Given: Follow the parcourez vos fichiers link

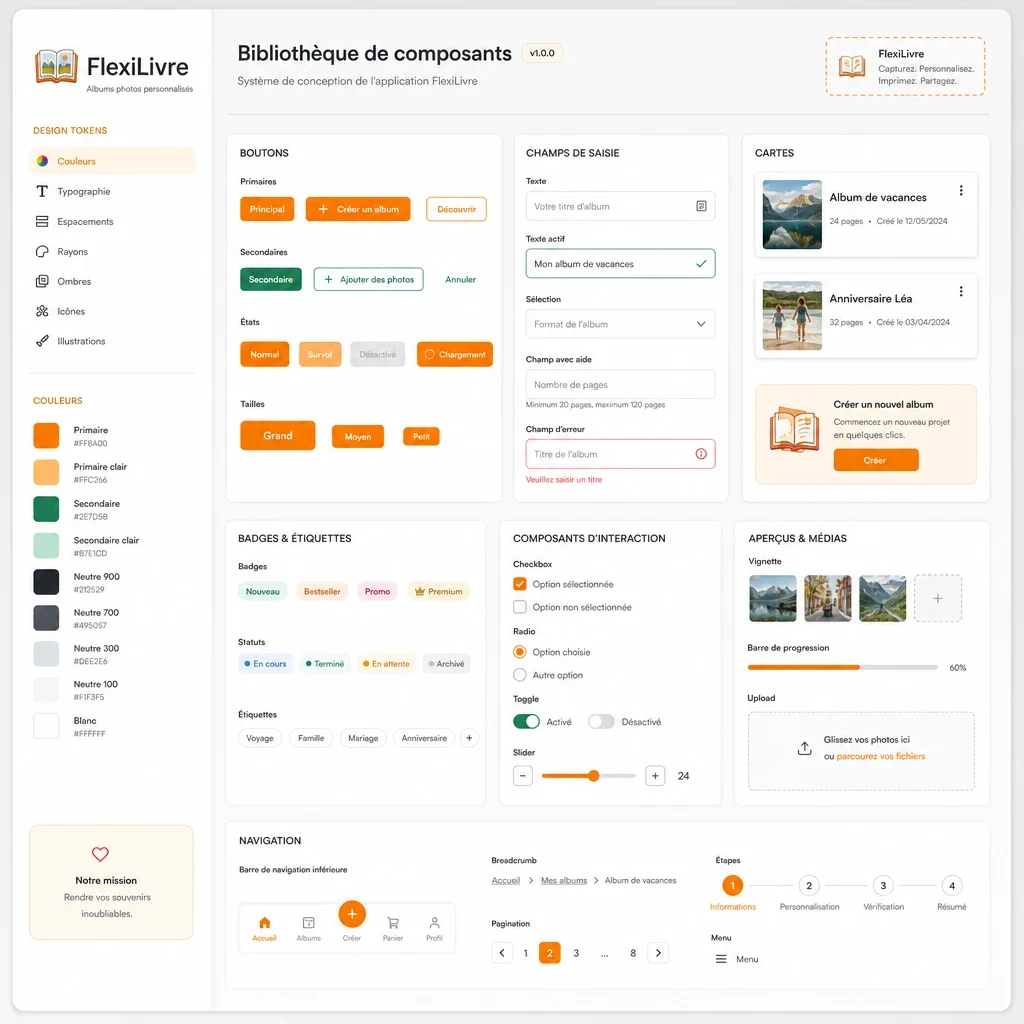Looking at the screenshot, I should [x=881, y=756].
